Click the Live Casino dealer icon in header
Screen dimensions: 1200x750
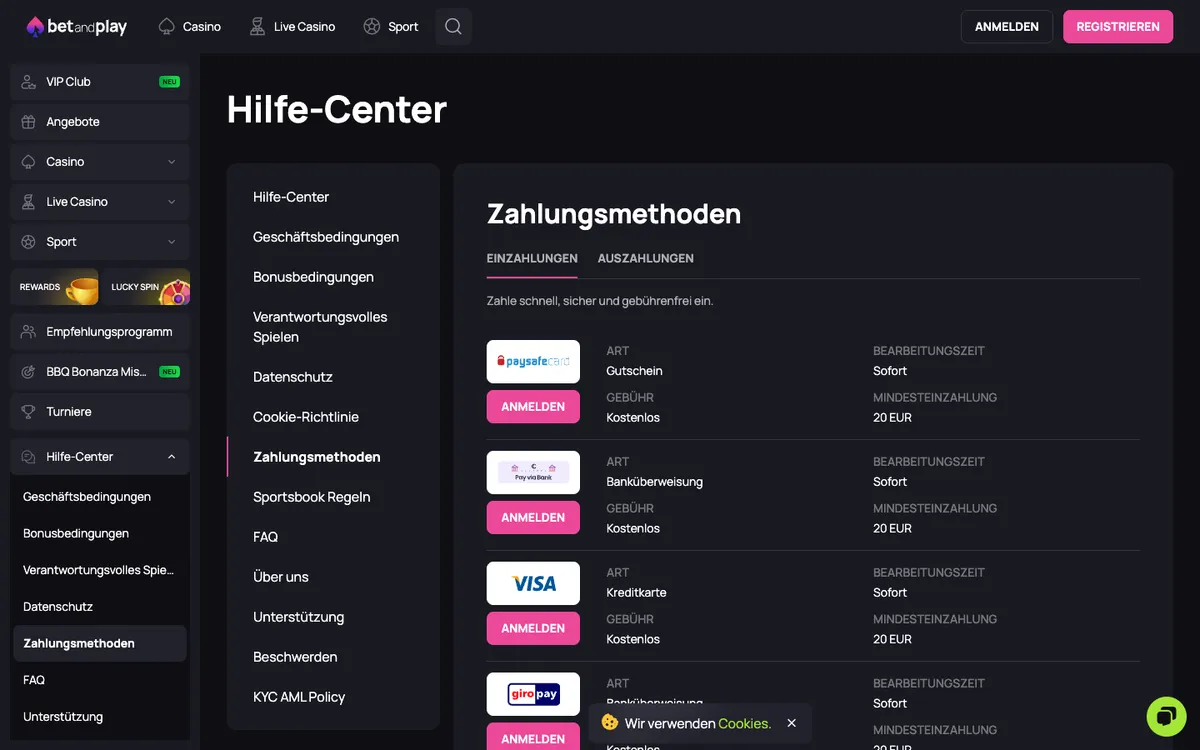[x=258, y=27]
